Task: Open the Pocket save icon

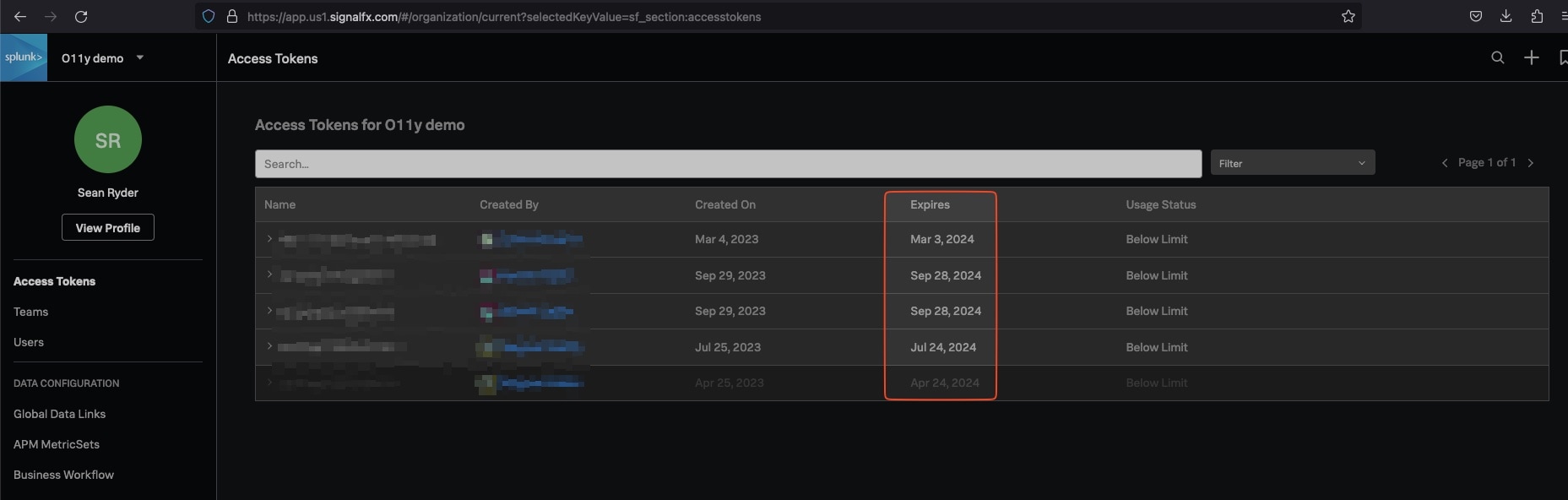Action: coord(1476,17)
